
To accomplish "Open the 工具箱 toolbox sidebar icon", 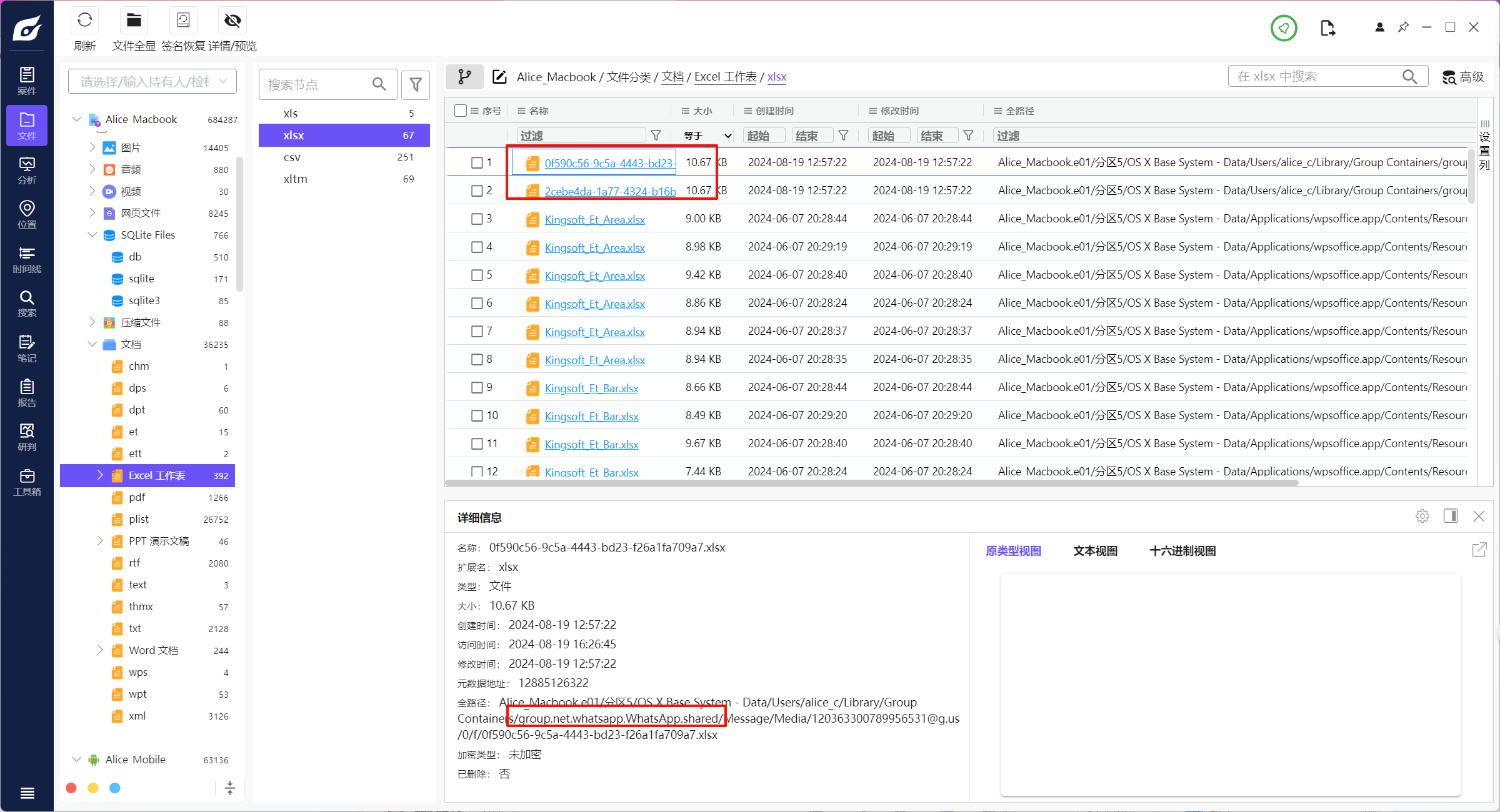I will click(27, 482).
